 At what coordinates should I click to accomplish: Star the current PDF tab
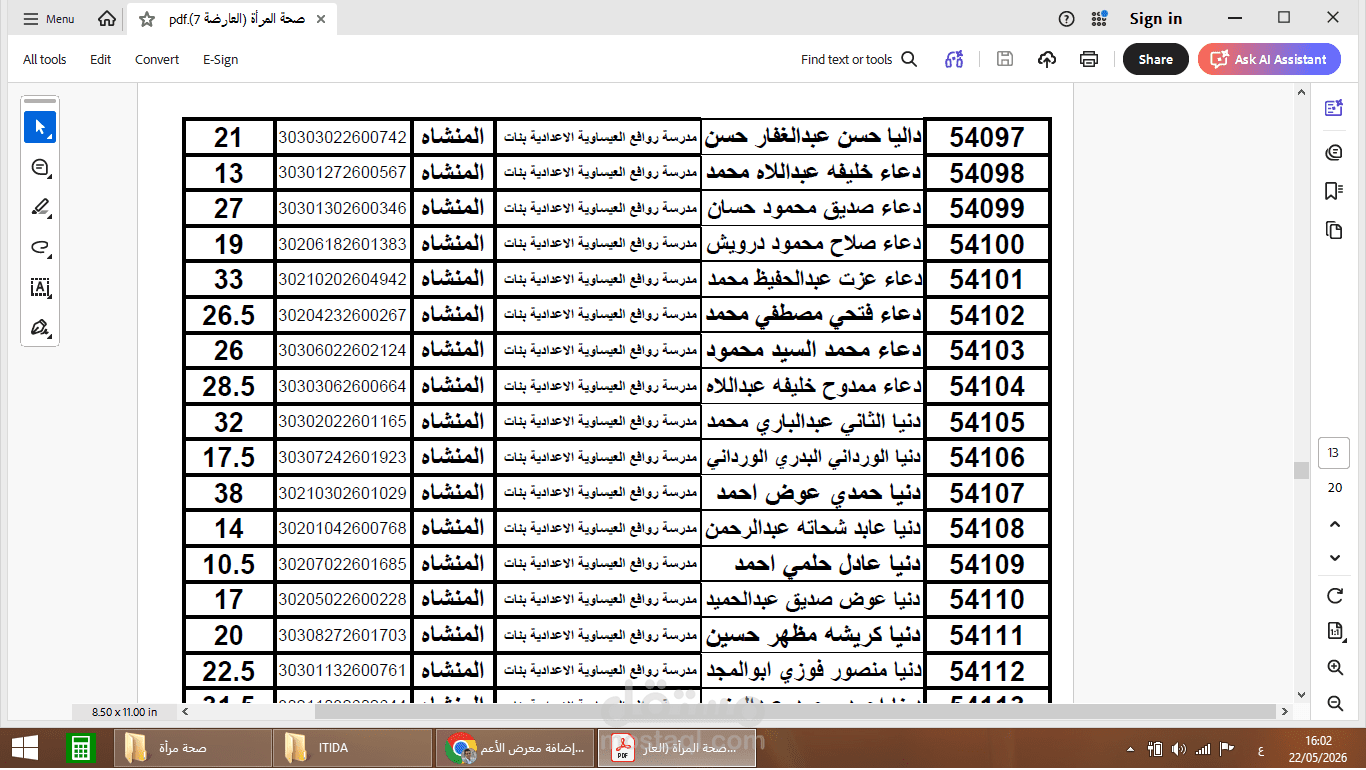tap(147, 19)
